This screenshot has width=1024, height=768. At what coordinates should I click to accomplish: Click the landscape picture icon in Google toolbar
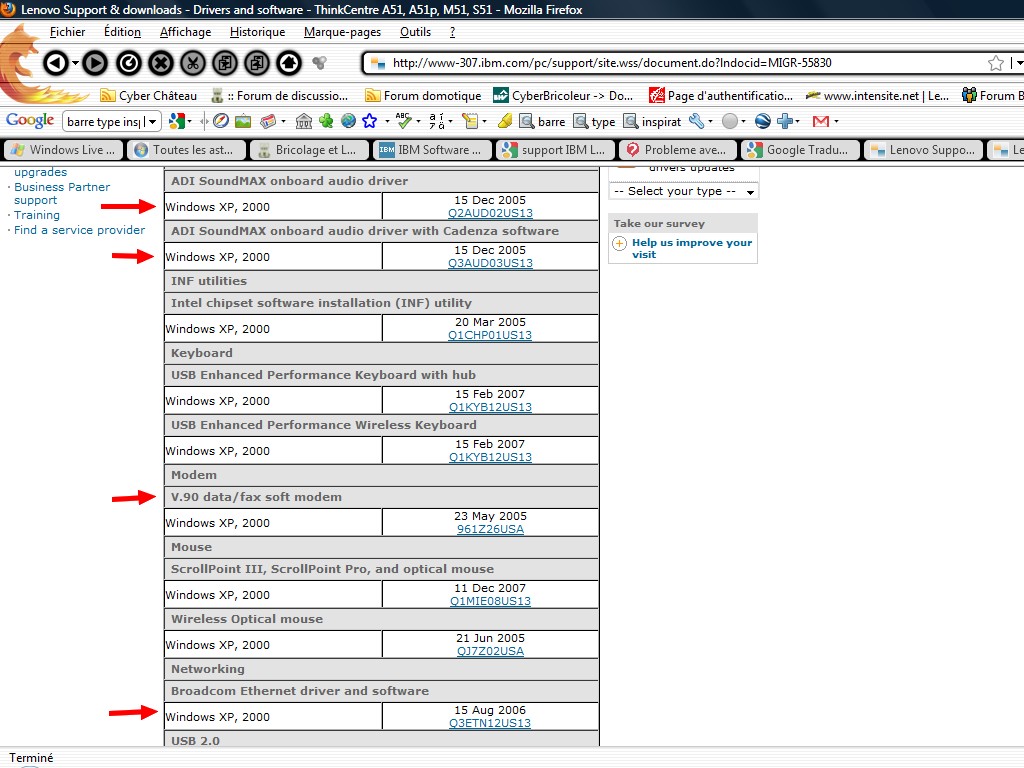click(243, 121)
